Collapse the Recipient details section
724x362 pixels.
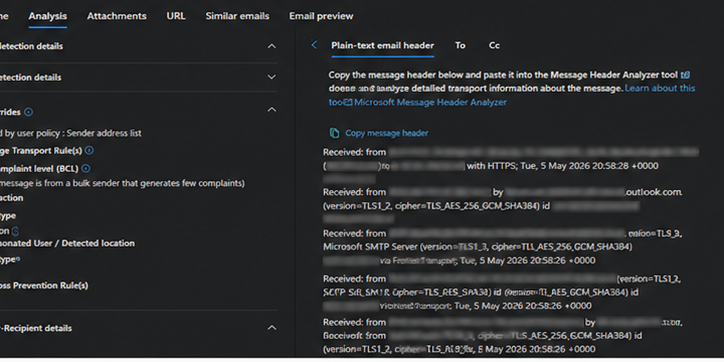pyautogui.click(x=272, y=328)
